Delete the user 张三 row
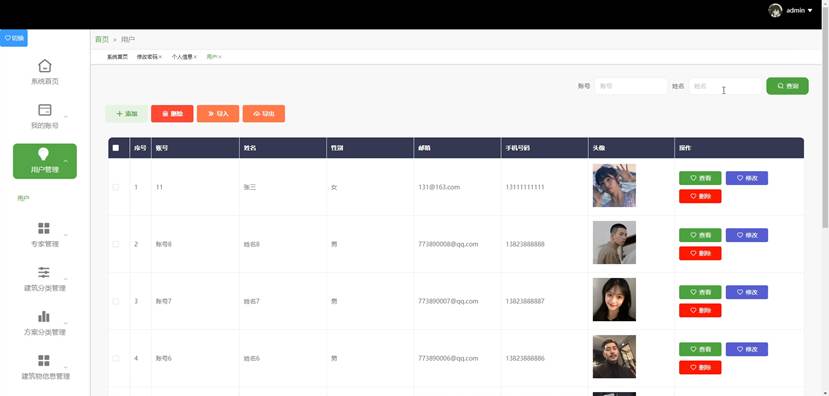Screen dimensions: 829x396 coord(700,196)
